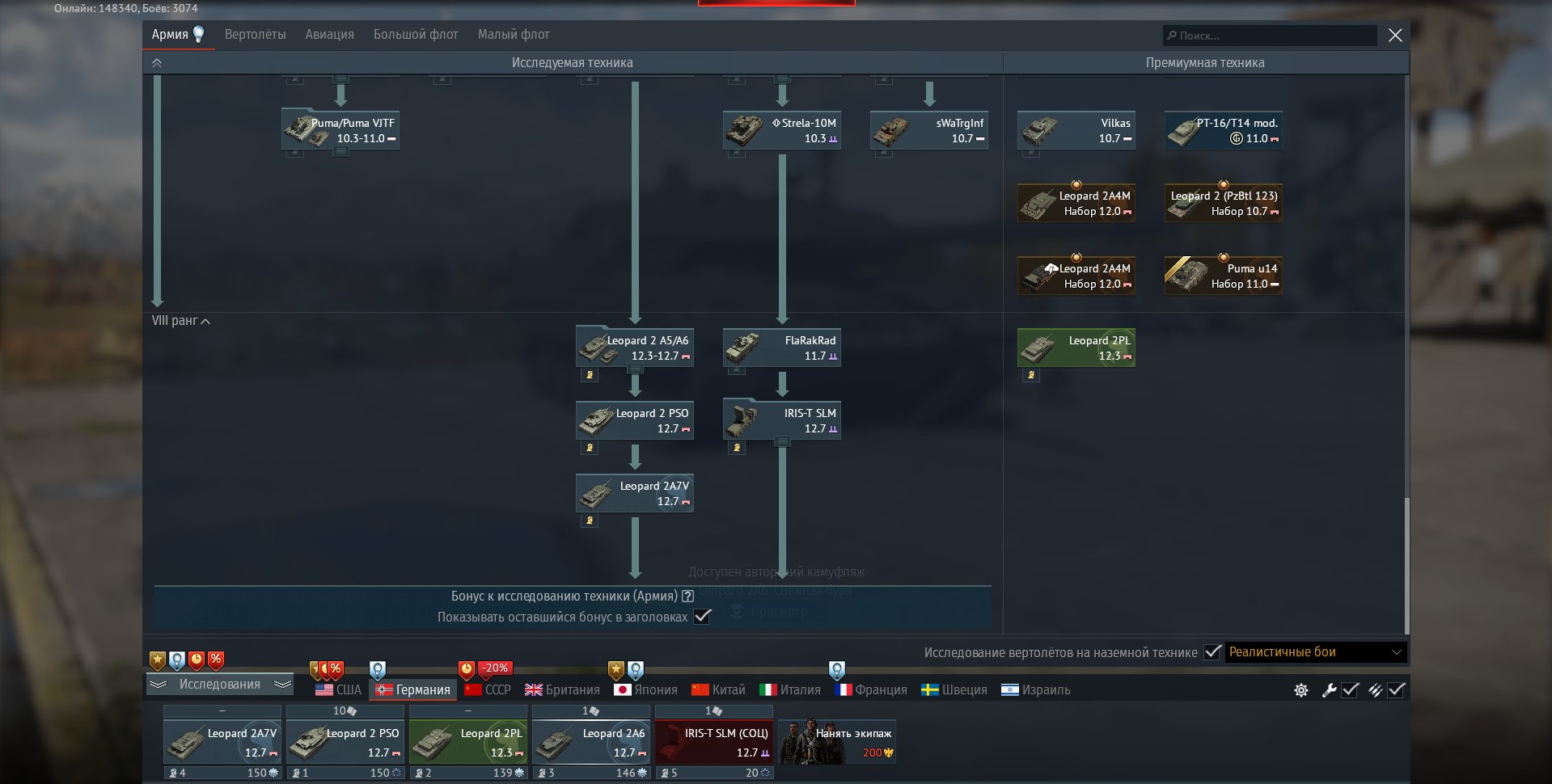Select Leopard 2A6 in the crew slot bar
The image size is (1552, 784).
point(591,742)
